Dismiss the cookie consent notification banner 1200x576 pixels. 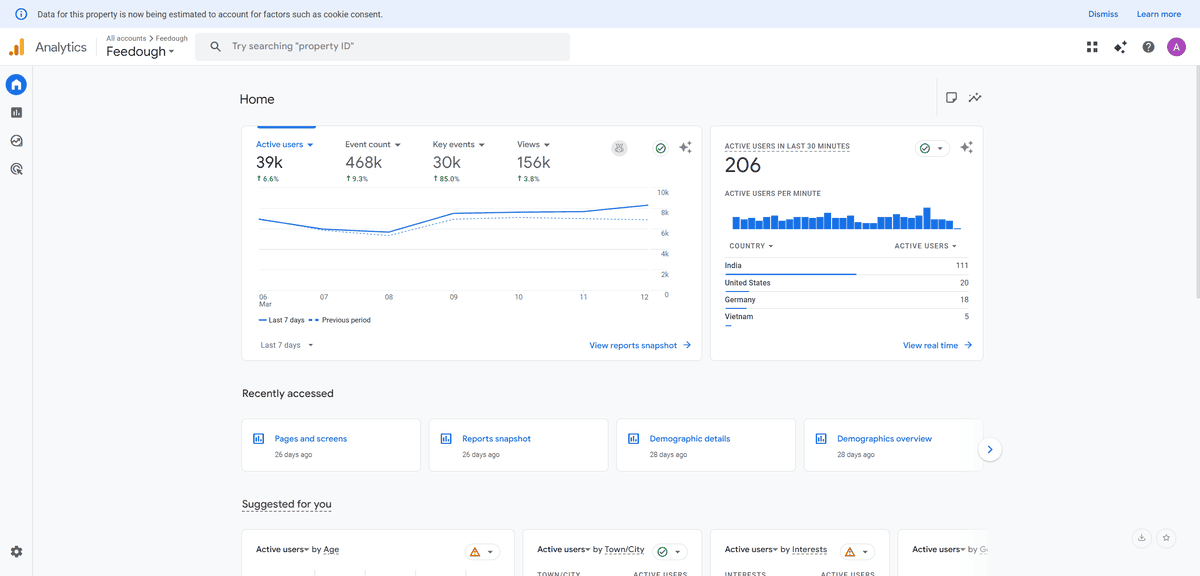coord(1102,14)
